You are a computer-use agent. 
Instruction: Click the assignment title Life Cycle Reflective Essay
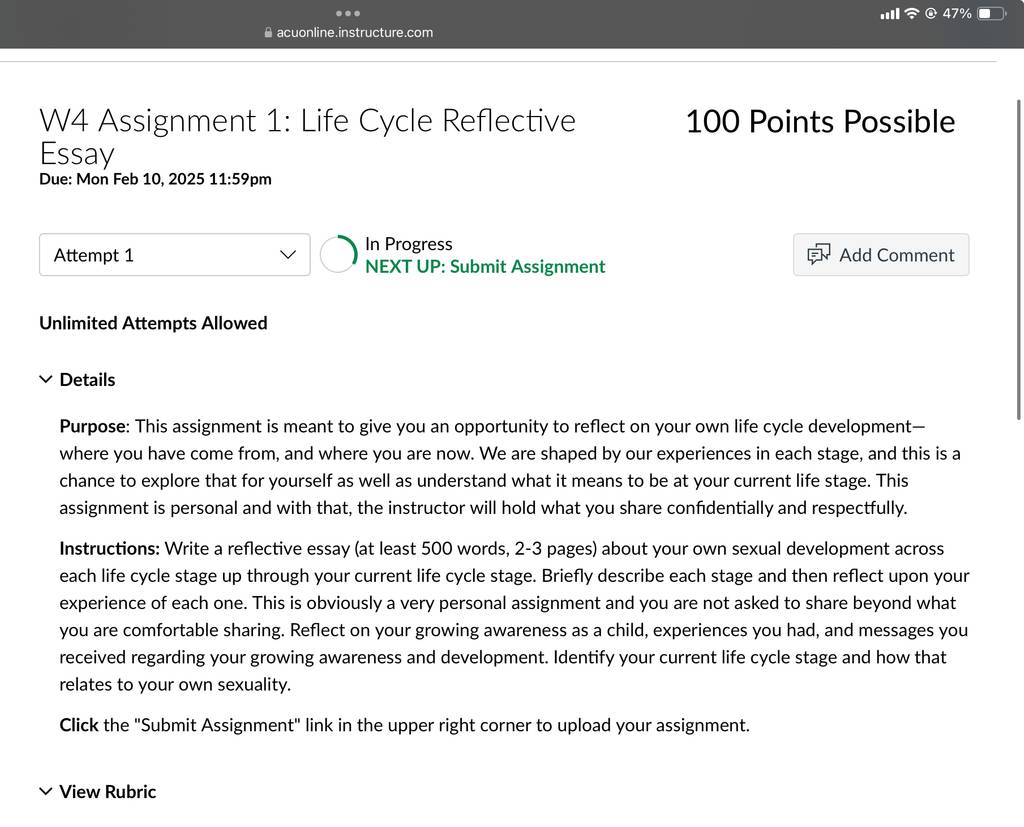click(308, 137)
